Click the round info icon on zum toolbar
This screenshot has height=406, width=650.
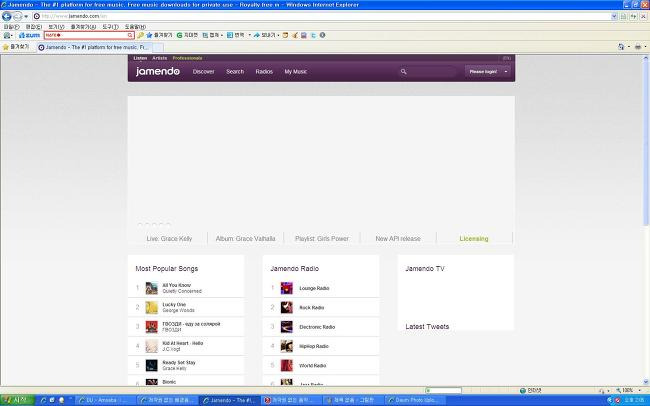[322, 35]
